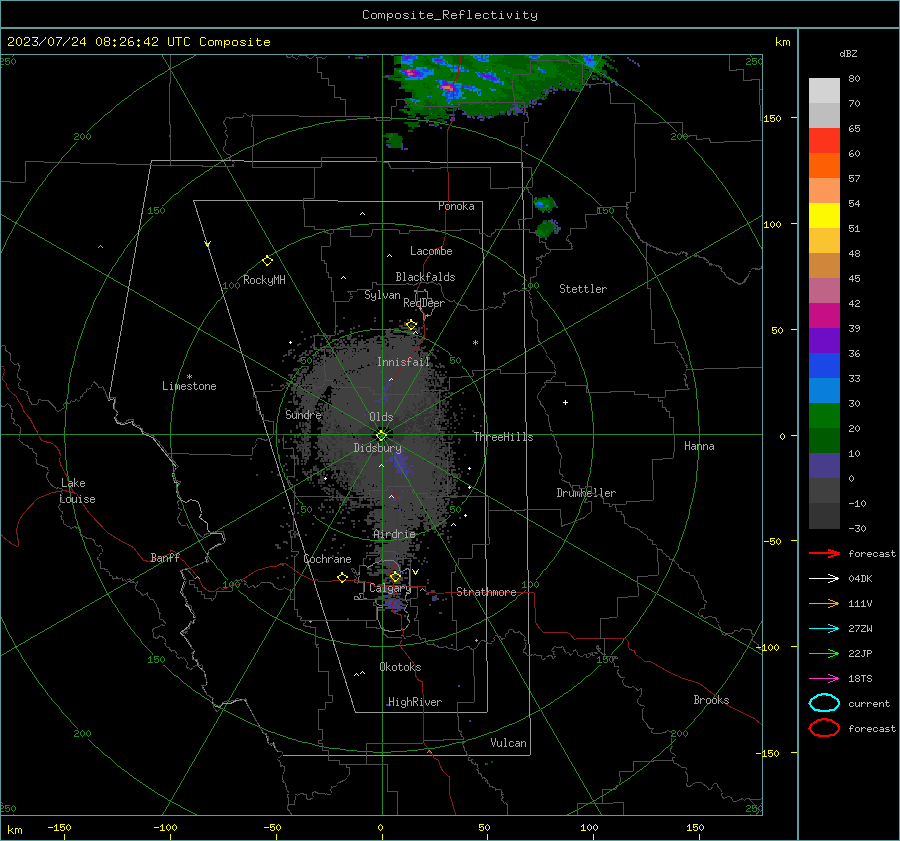Click the Limestone label
The image size is (900, 841).
(189, 386)
